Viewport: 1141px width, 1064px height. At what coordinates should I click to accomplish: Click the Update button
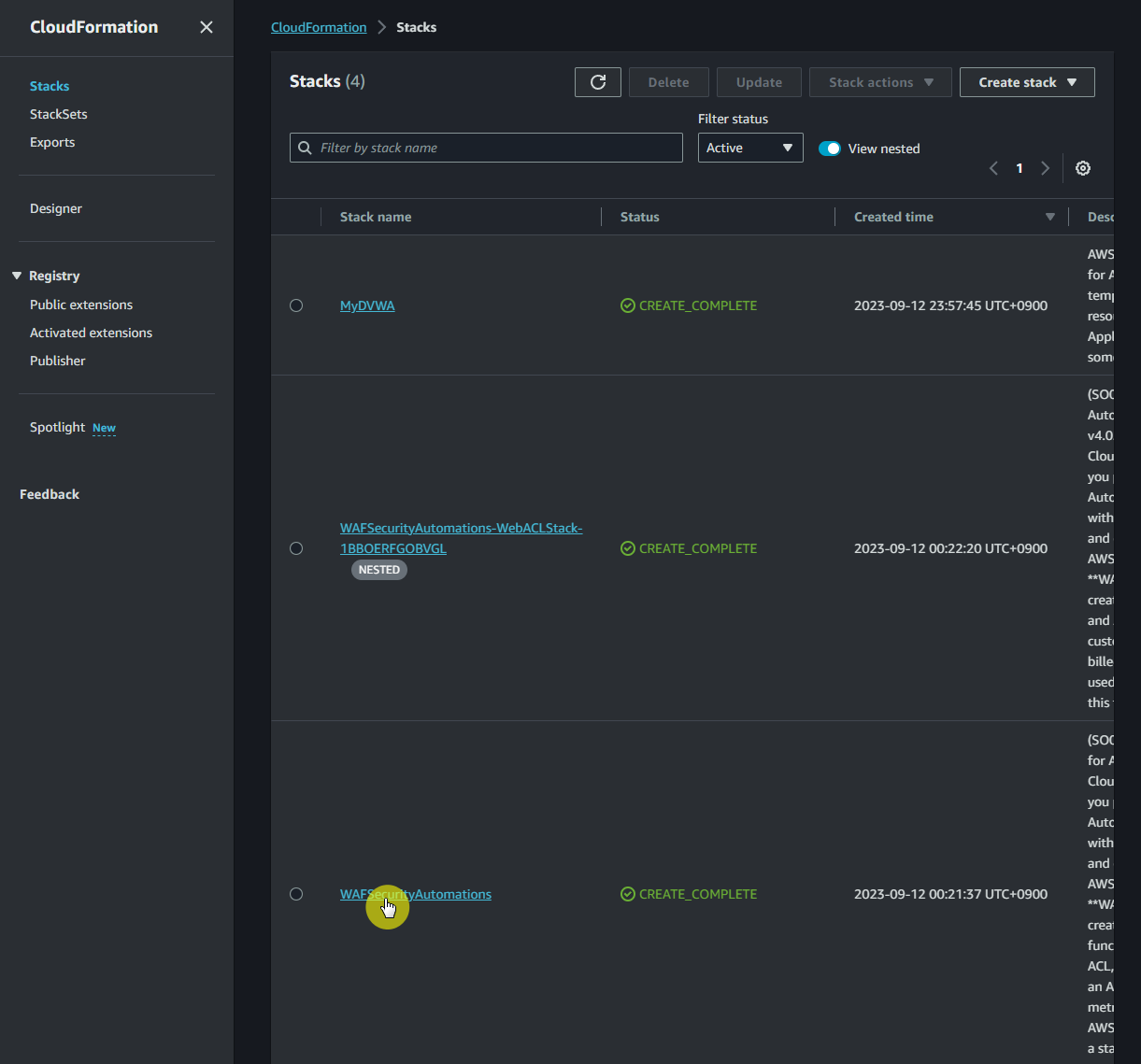coord(759,82)
